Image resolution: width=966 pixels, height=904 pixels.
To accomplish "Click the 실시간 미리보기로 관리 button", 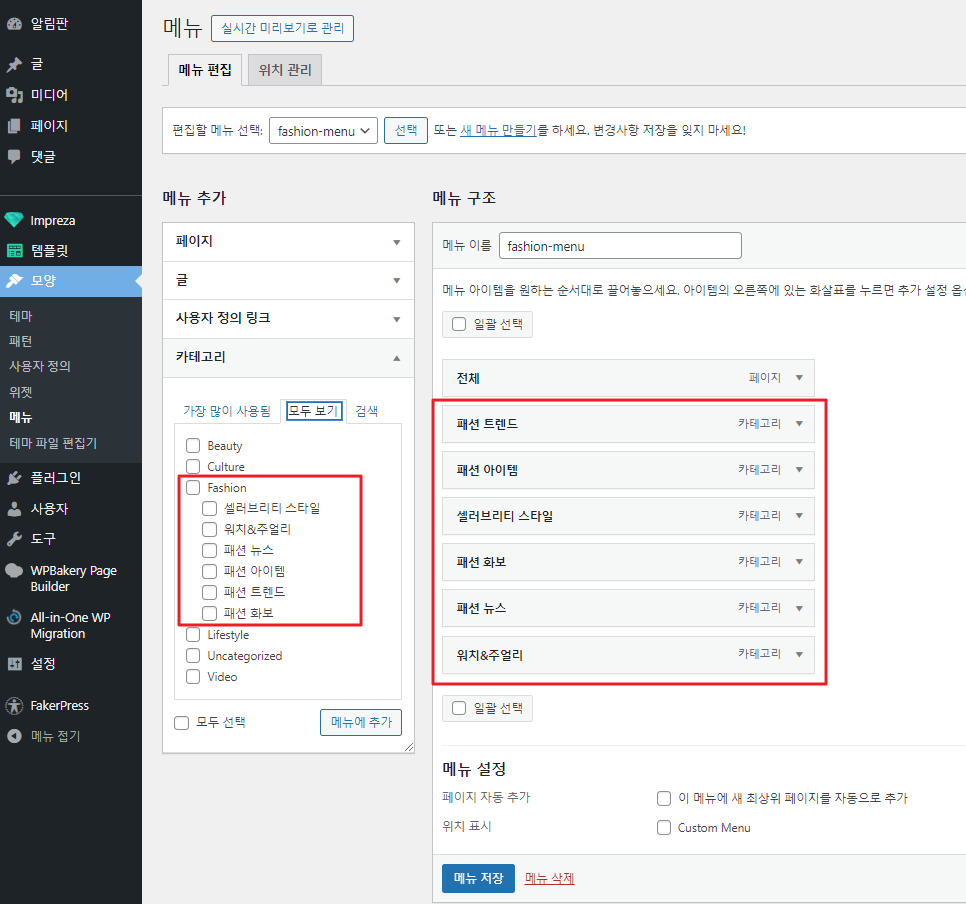I will pyautogui.click(x=282, y=28).
